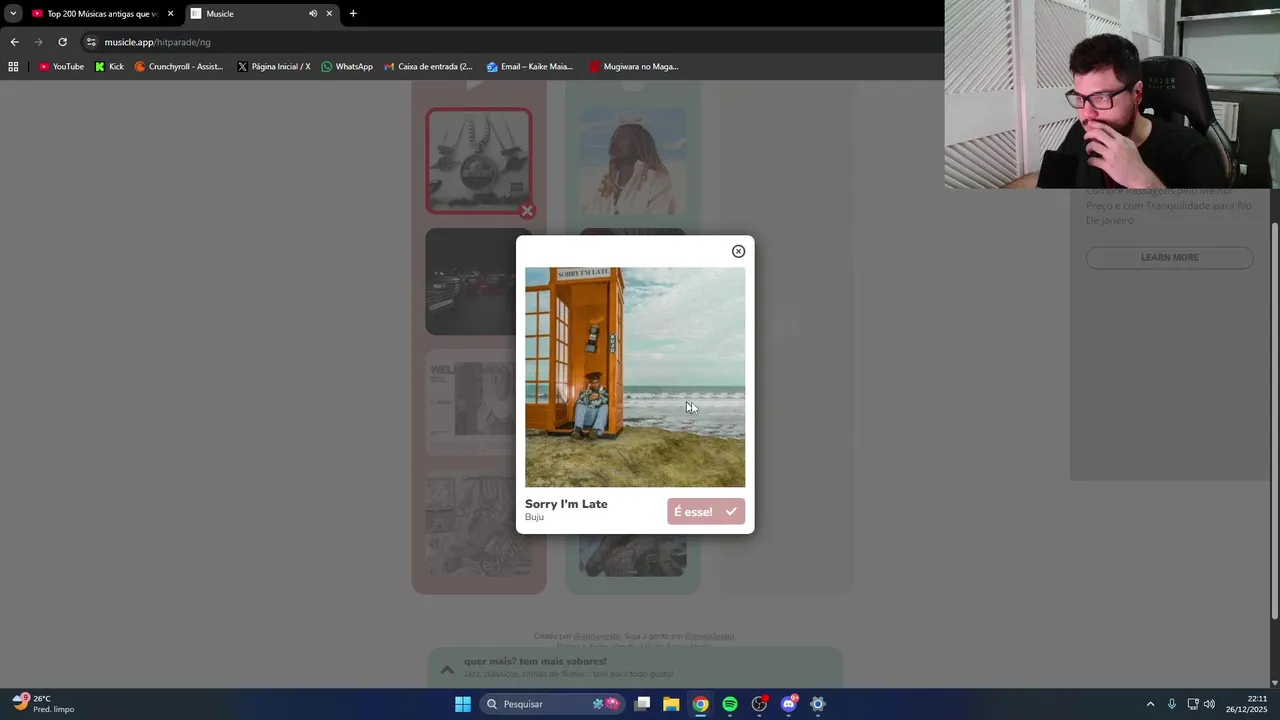1280x720 pixels.
Task: Open the volume tray icon
Action: pos(1209,704)
